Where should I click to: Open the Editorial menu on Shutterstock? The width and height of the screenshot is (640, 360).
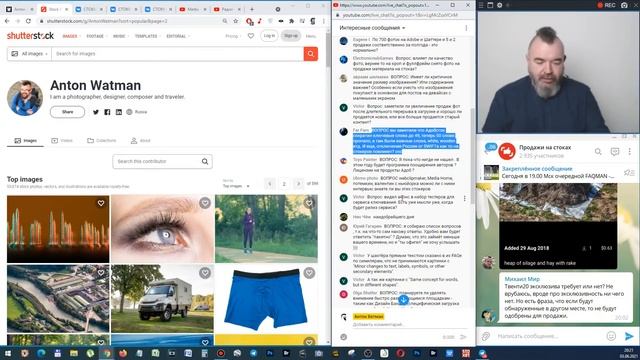(178, 36)
